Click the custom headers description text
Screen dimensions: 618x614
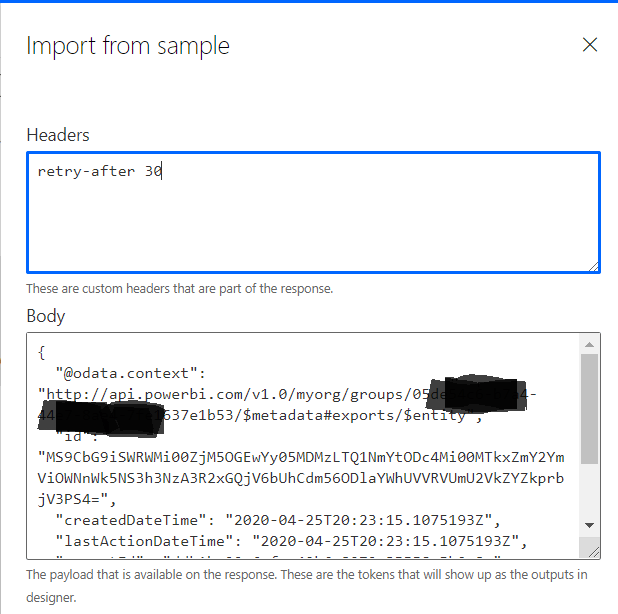[x=179, y=289]
